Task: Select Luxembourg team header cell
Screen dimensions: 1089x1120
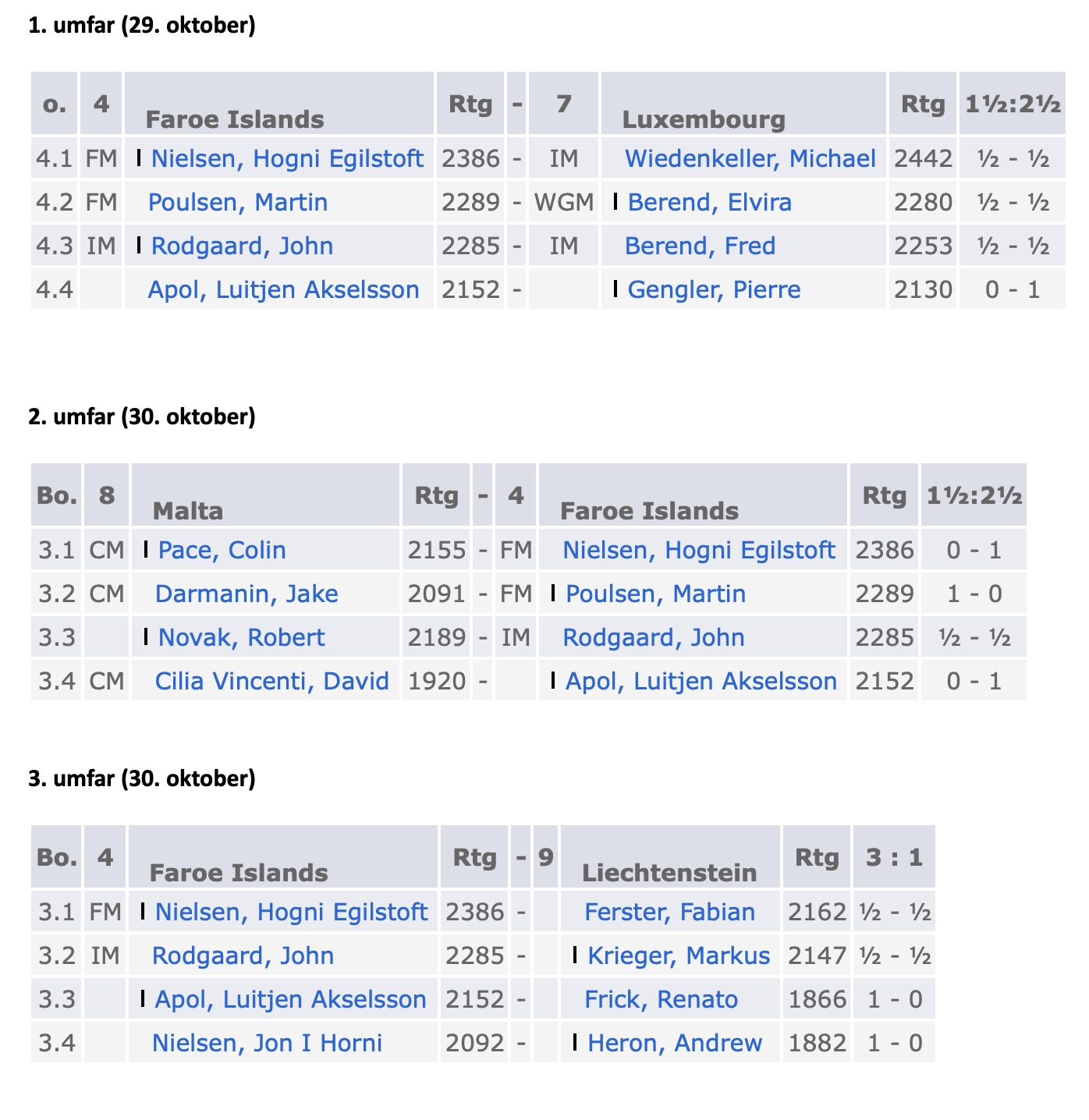Action: point(743,104)
